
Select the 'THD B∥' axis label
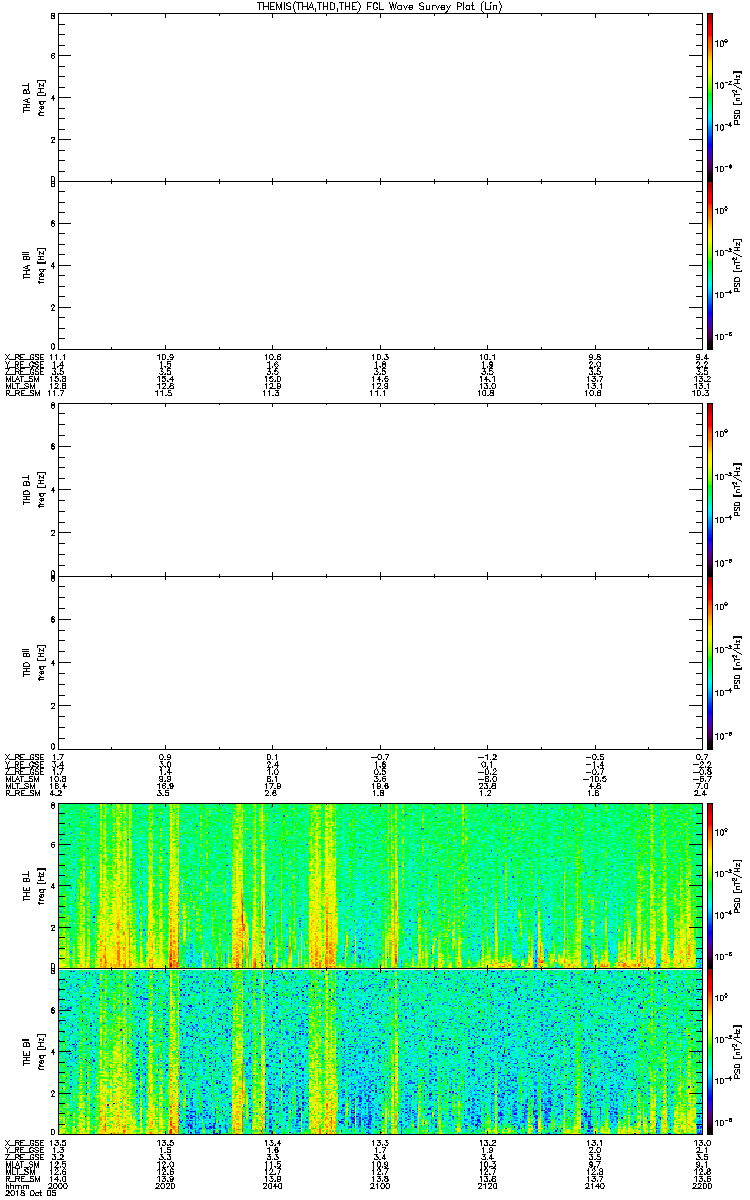coord(26,661)
